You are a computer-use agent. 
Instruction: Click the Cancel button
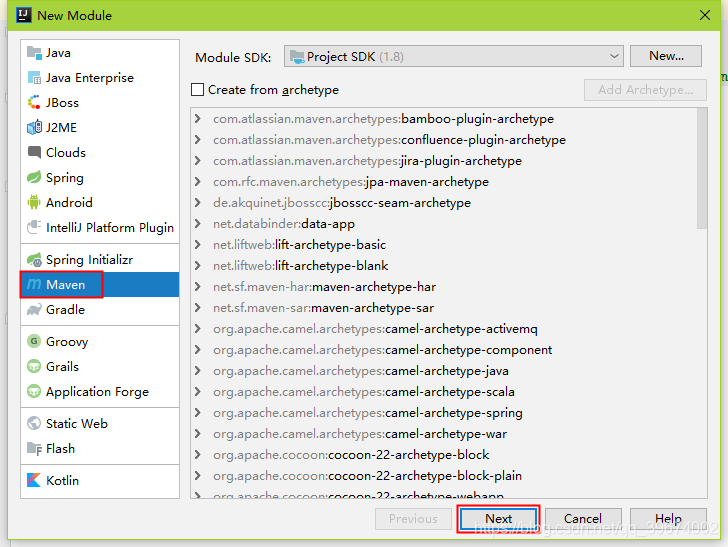coord(583,519)
